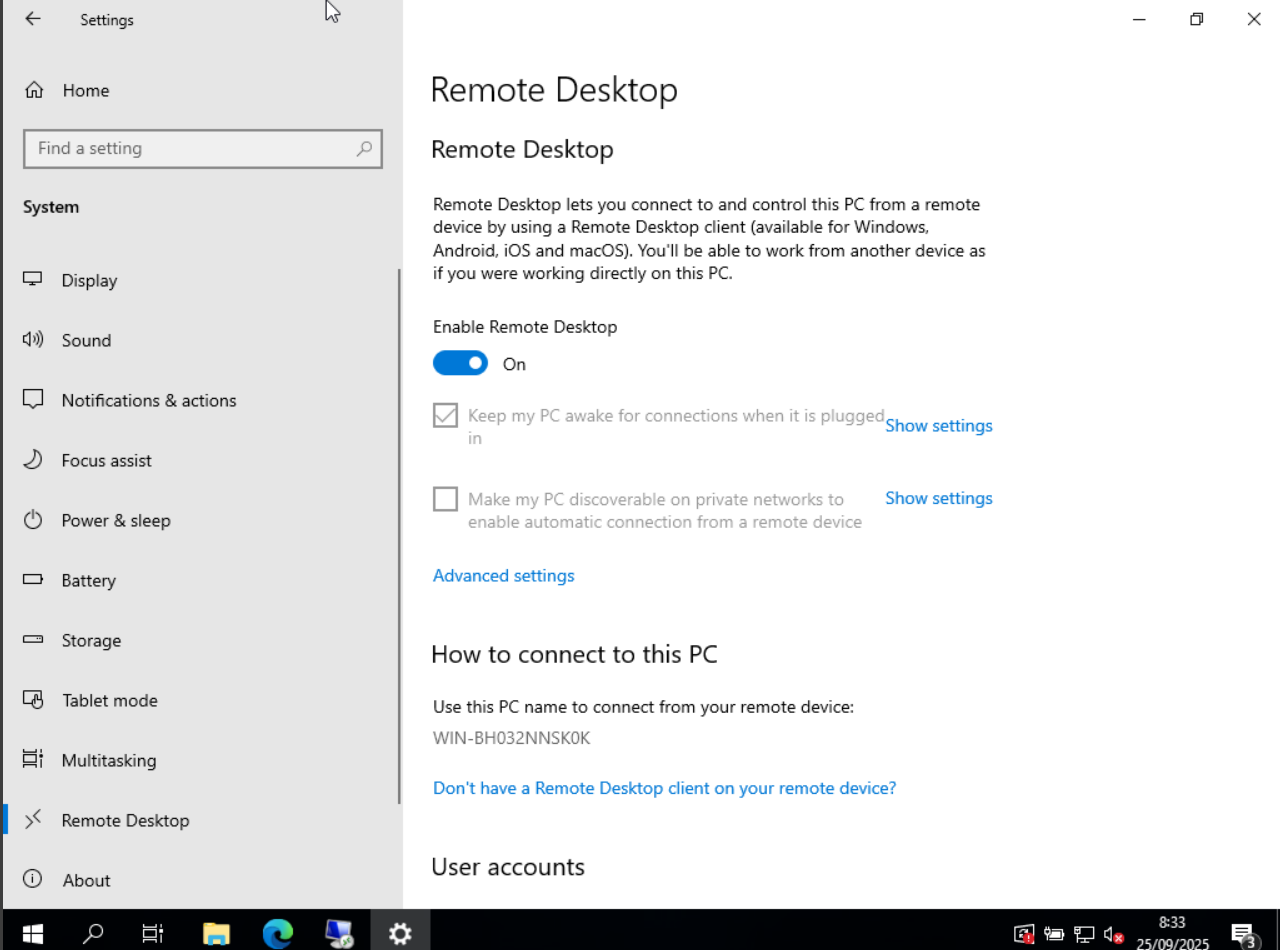The image size is (1280, 950).
Task: Open Advanced settings link
Action: click(x=503, y=575)
